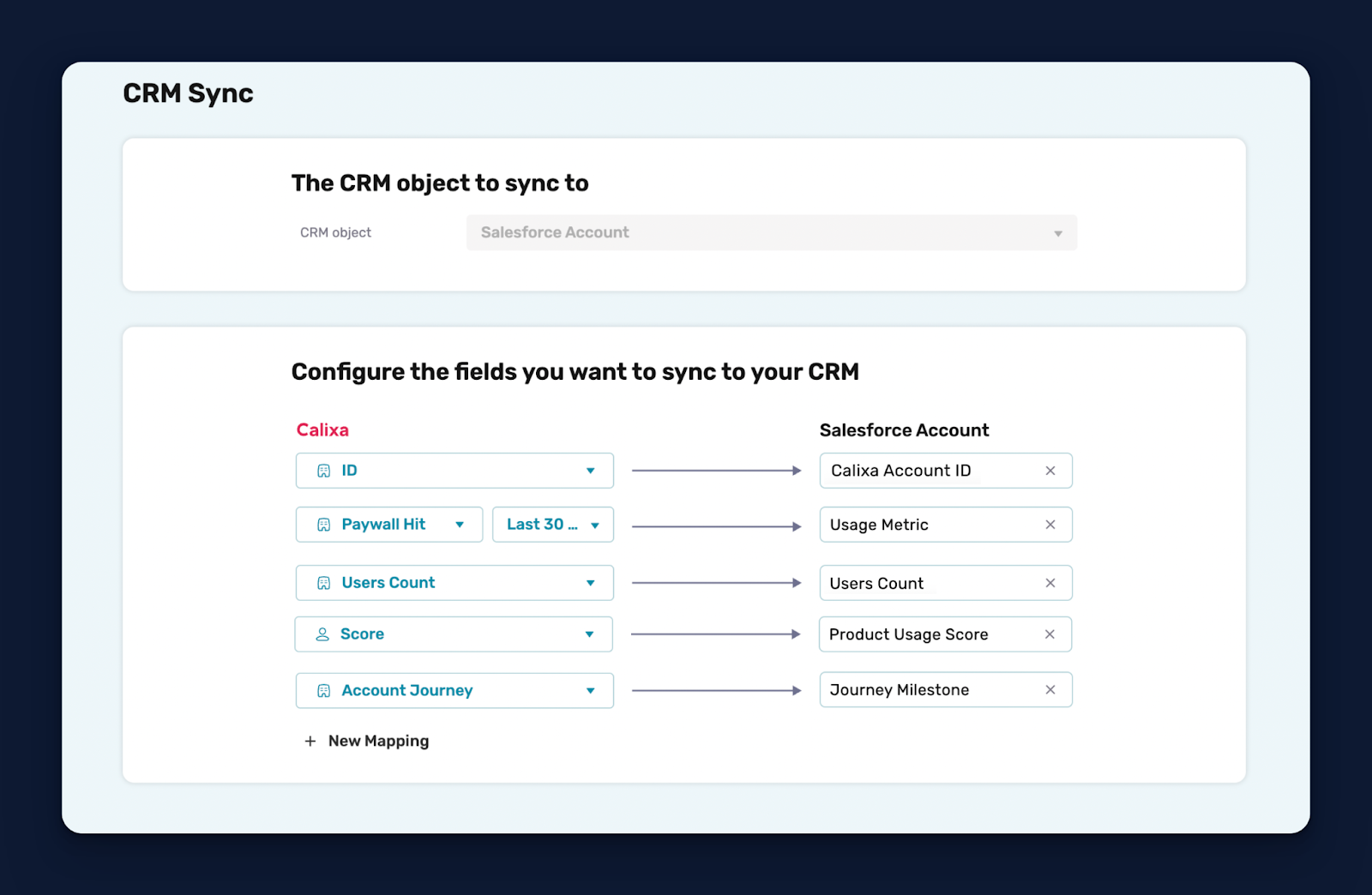Click the Users Count Salesforce field

[946, 583]
